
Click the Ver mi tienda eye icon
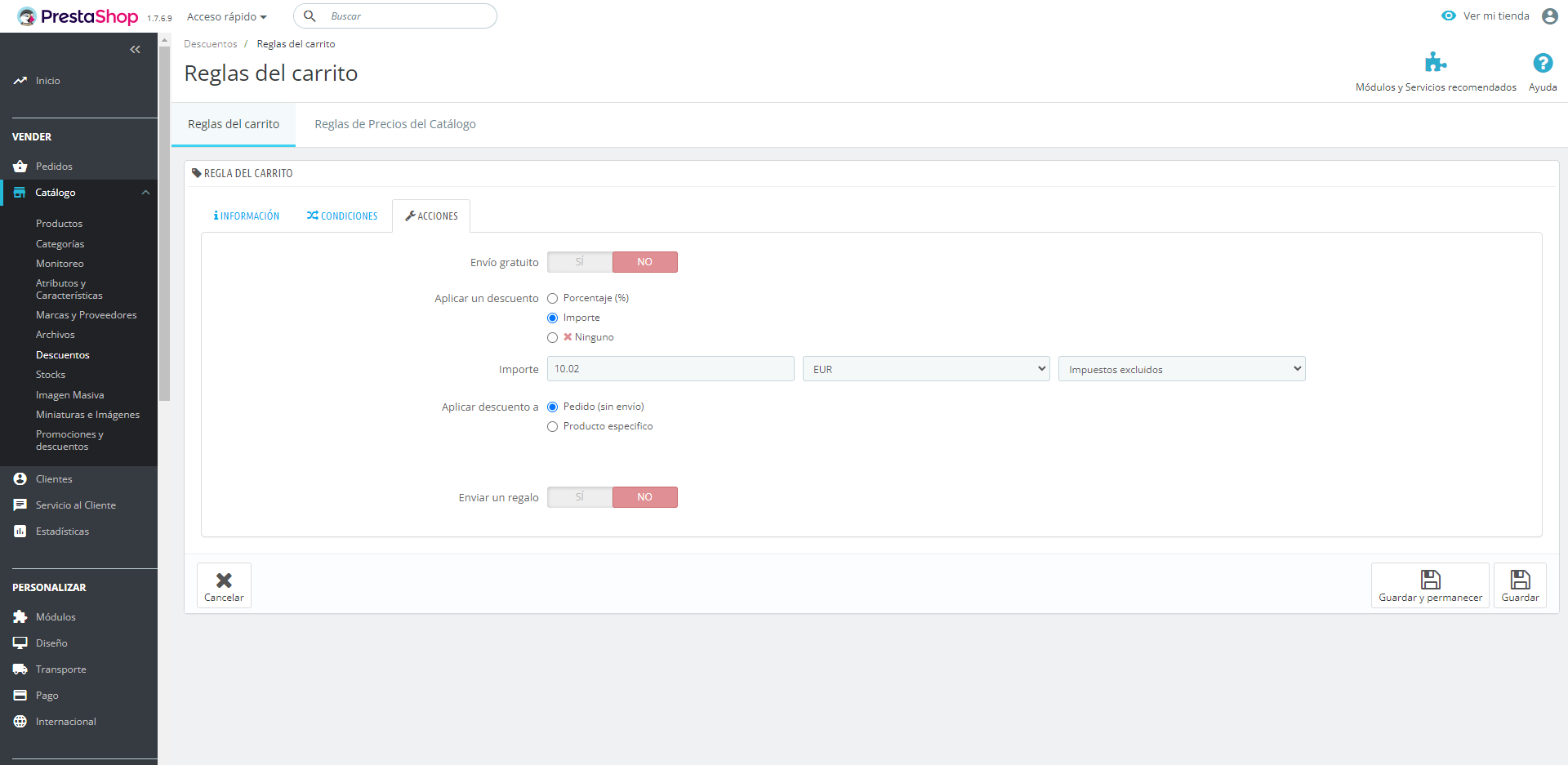click(1448, 16)
